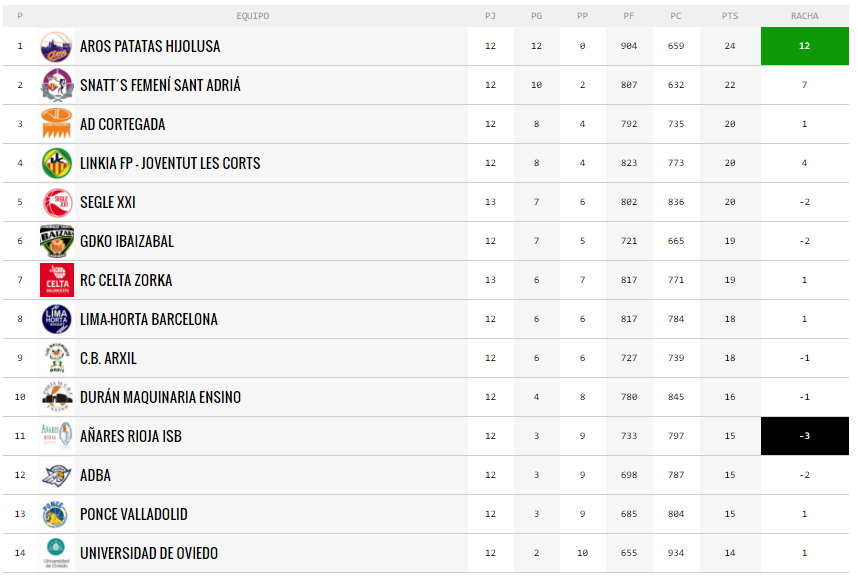Viewport: 857px width, 579px height.
Task: Click the Ponce Valladolid logo
Action: coord(56,514)
